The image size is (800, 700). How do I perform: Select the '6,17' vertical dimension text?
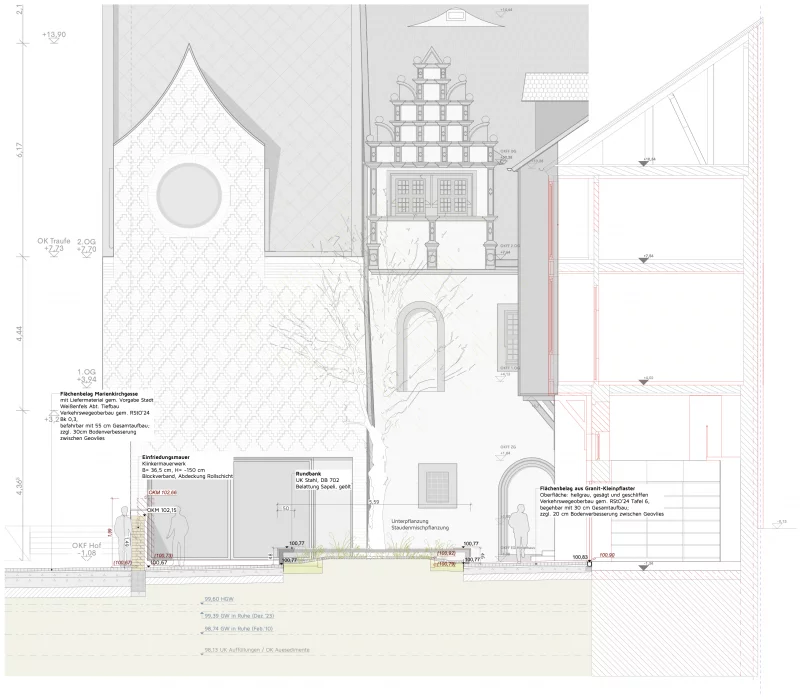(19, 148)
